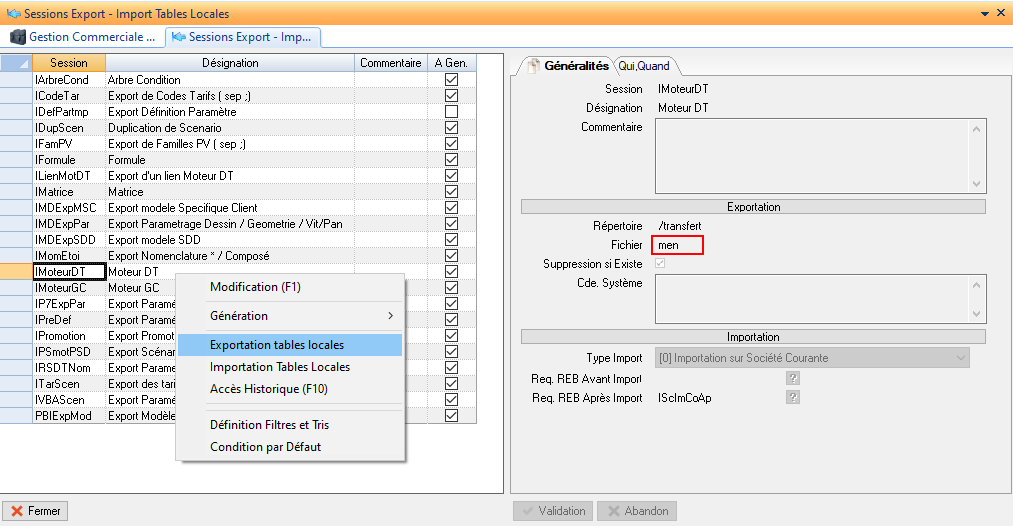This screenshot has width=1013, height=526.
Task: Click the red X icon on Fermer
Action: pos(15,511)
